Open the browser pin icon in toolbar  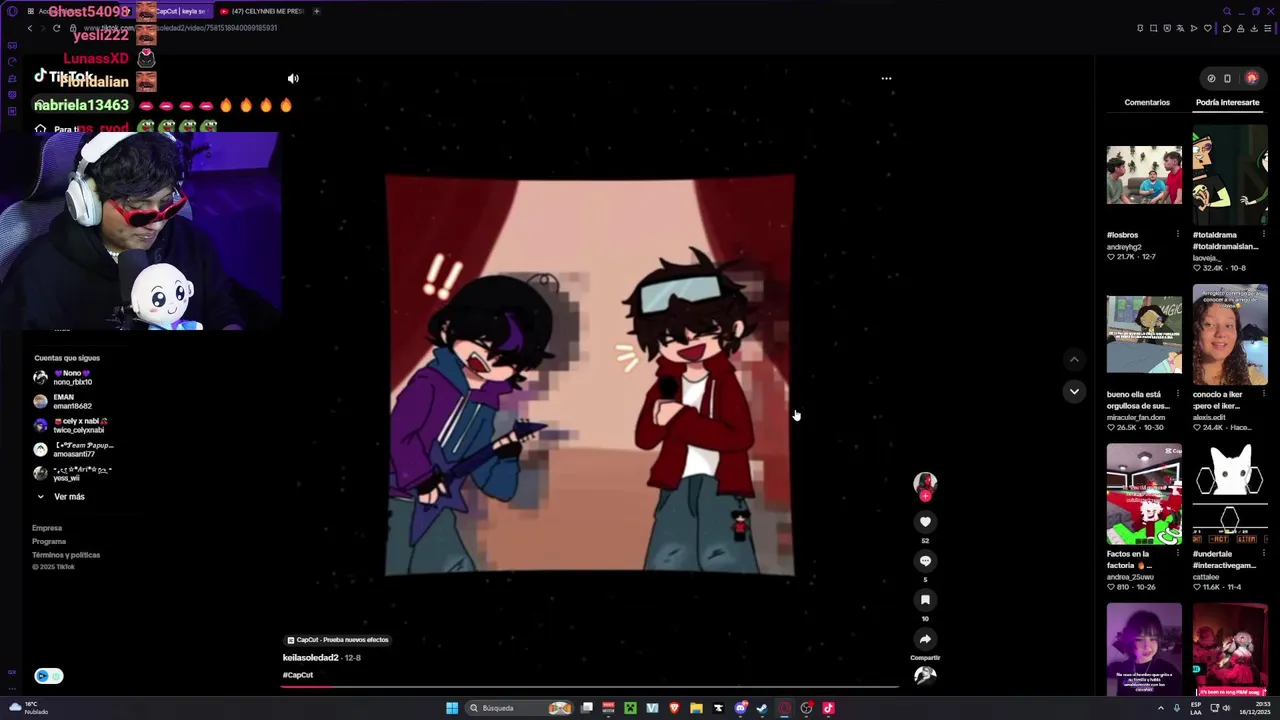click(x=1140, y=28)
